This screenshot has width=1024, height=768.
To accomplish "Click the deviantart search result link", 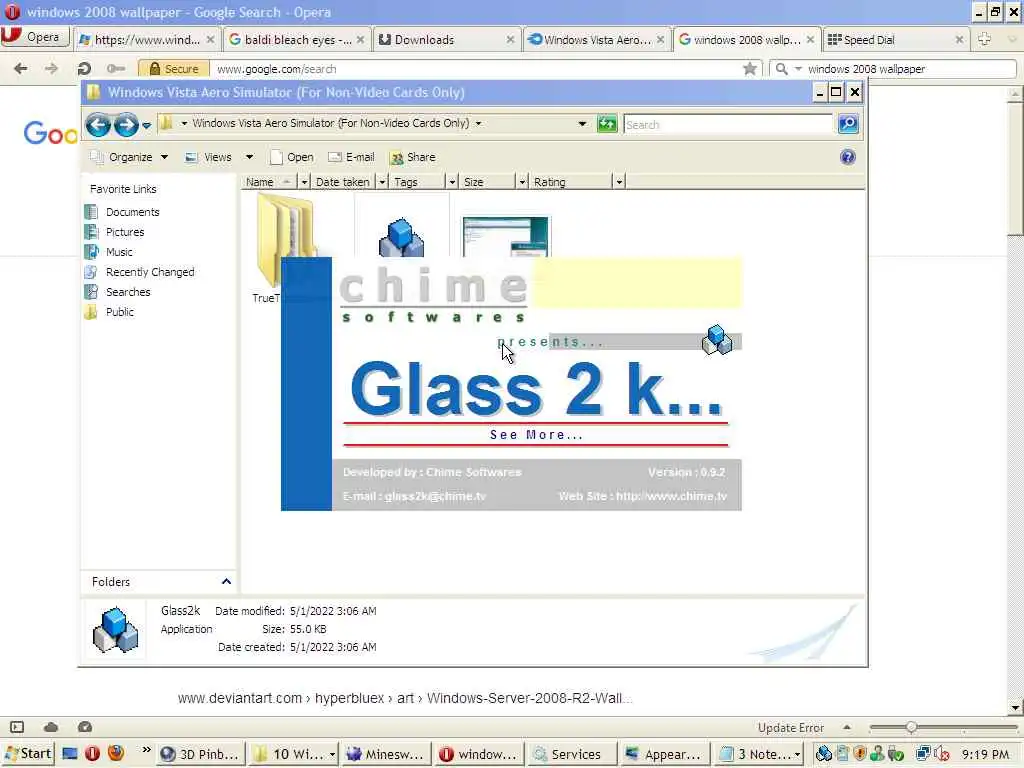I will [405, 697].
